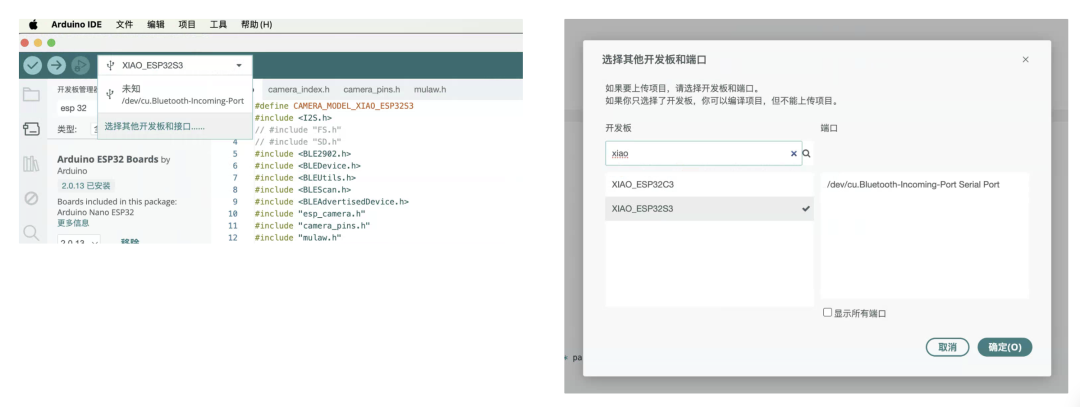The width and height of the screenshot is (1080, 407).
Task: Click the #include <I2S.h> code line
Action: coord(293,118)
